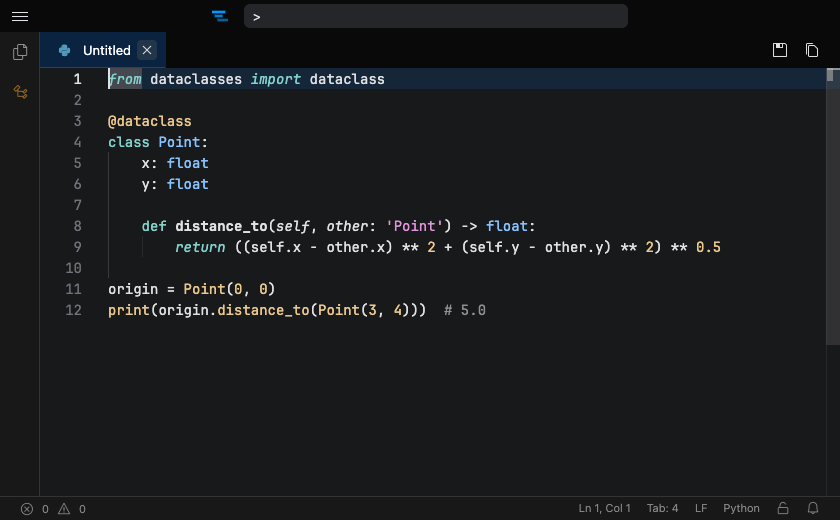Copy contents using the duplicate pages icon
The image size is (840, 520).
point(812,50)
